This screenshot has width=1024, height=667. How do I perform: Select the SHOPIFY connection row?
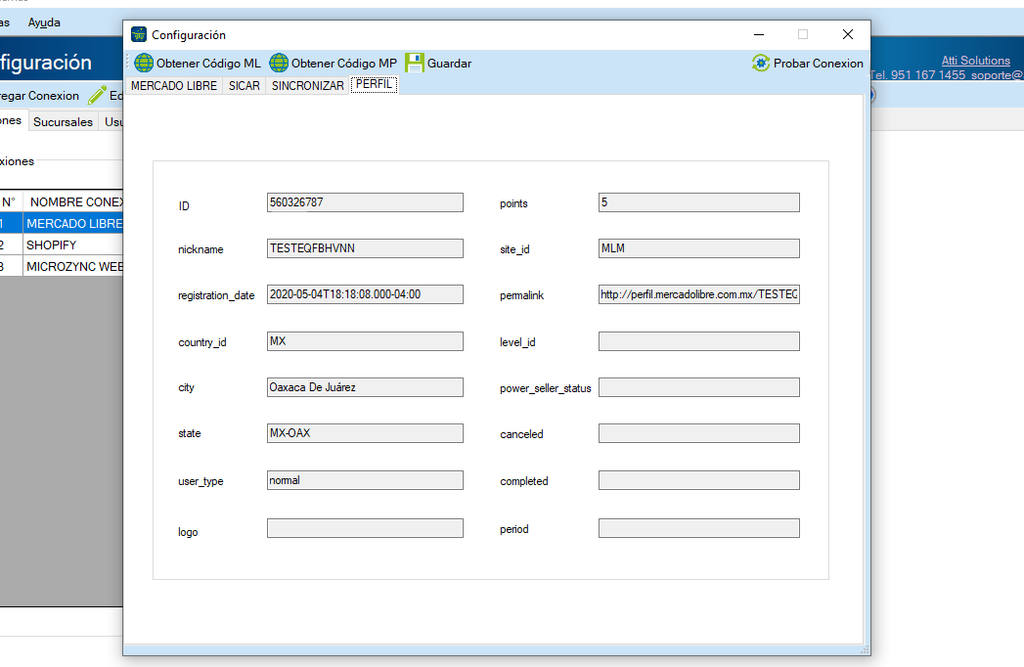(x=61, y=245)
